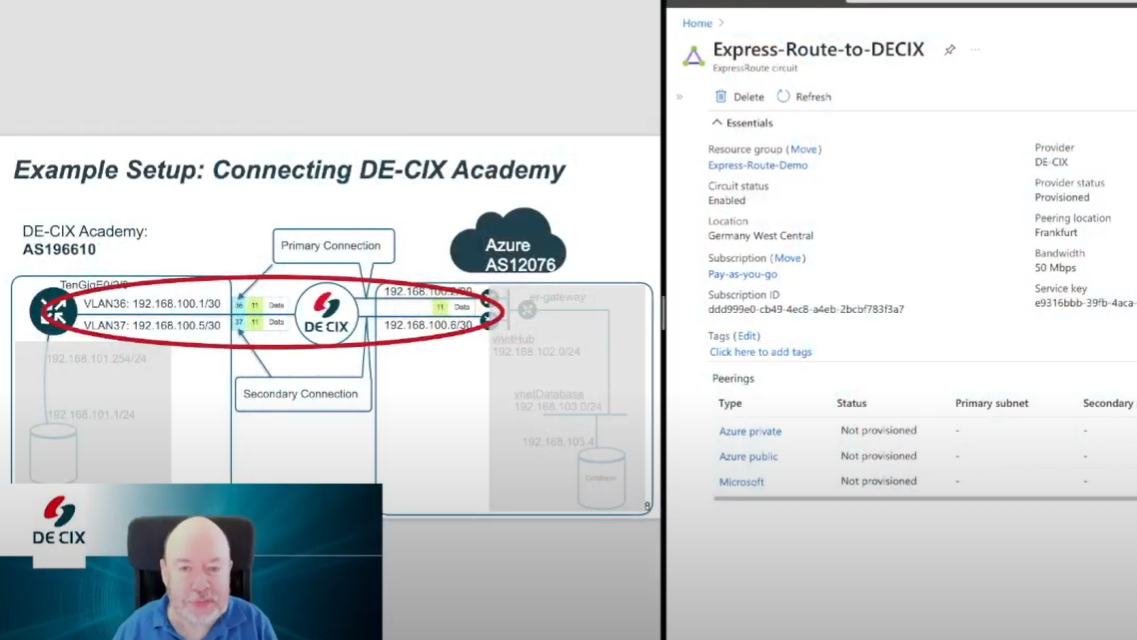Open the Azure private peering
The height and width of the screenshot is (640, 1137).
pos(750,431)
